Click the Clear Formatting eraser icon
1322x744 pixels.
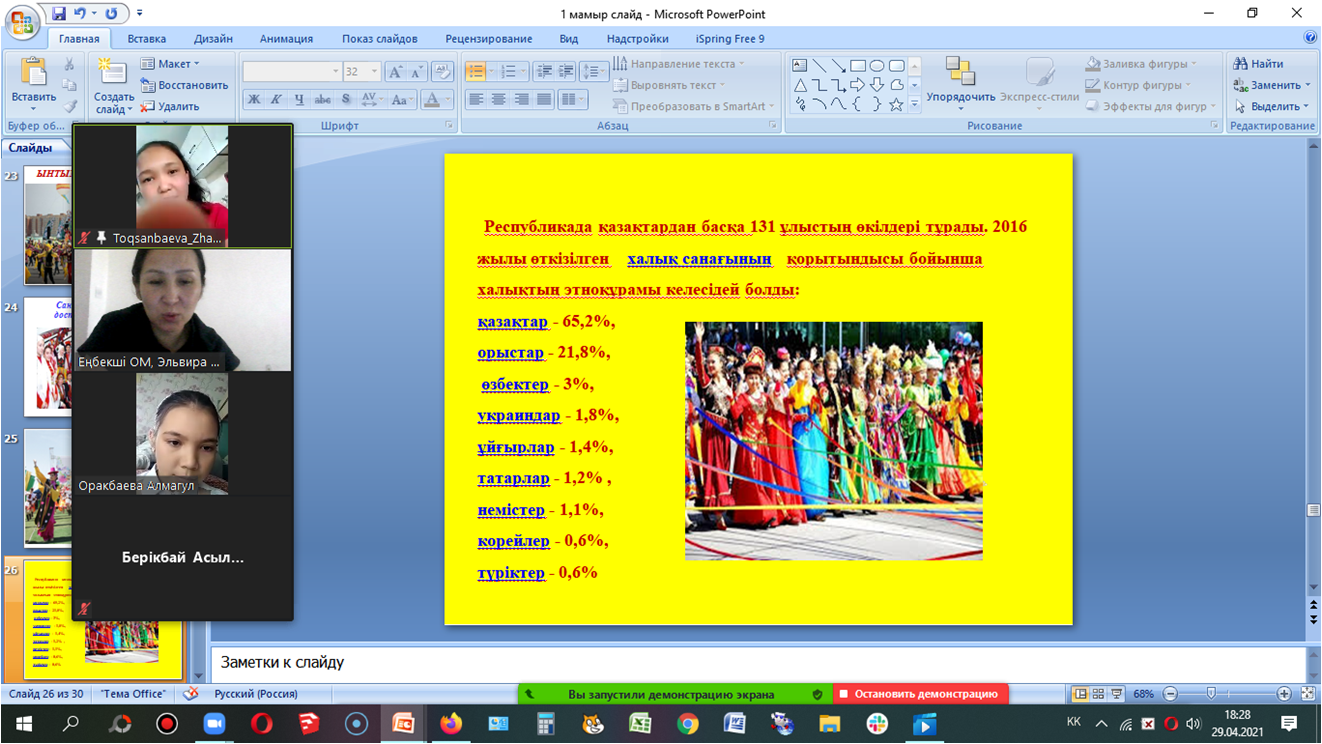click(x=442, y=72)
